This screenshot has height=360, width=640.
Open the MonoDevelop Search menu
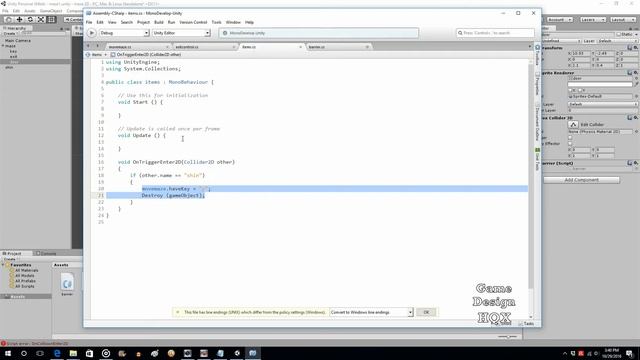[127, 22]
